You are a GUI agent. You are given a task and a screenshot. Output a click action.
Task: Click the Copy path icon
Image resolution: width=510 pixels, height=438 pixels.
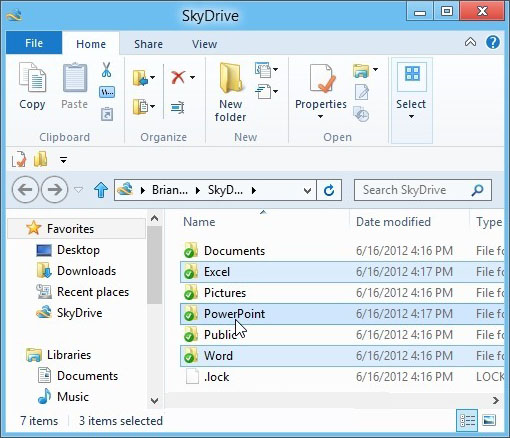coord(107,92)
